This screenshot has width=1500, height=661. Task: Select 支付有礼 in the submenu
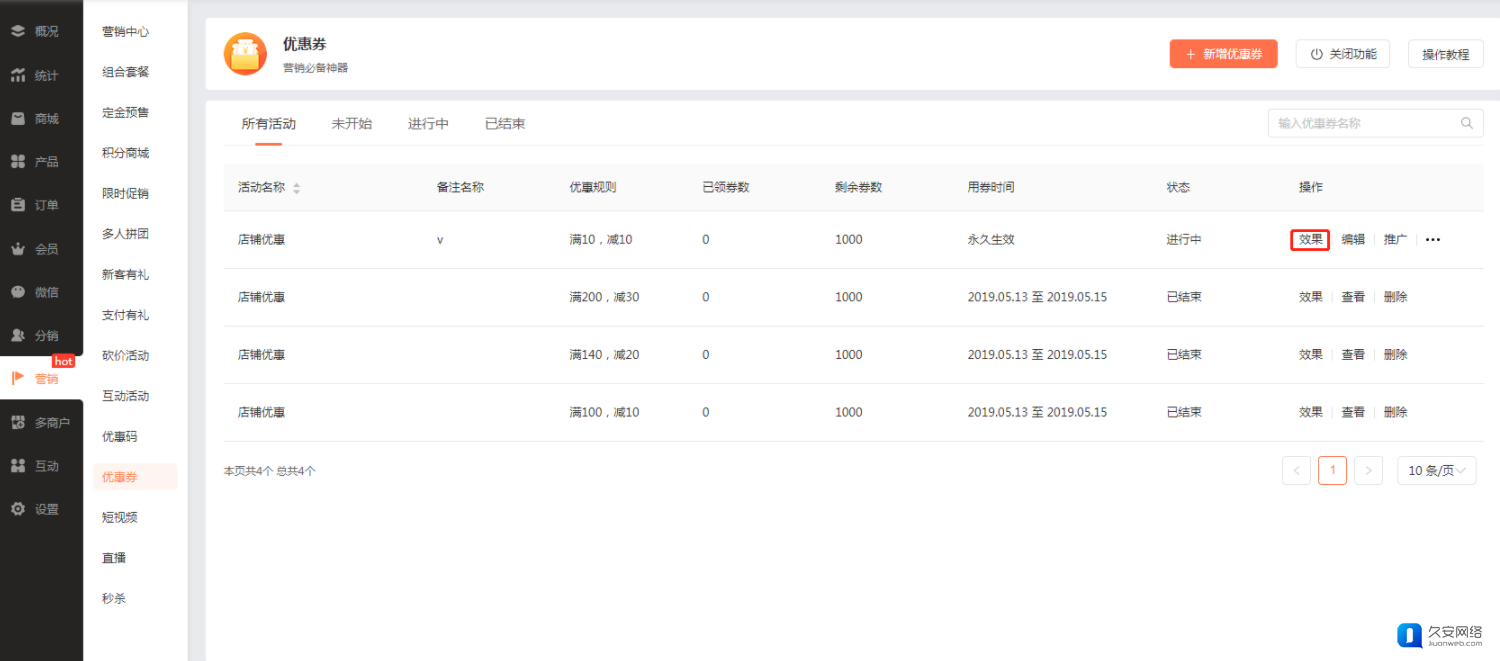coord(126,315)
